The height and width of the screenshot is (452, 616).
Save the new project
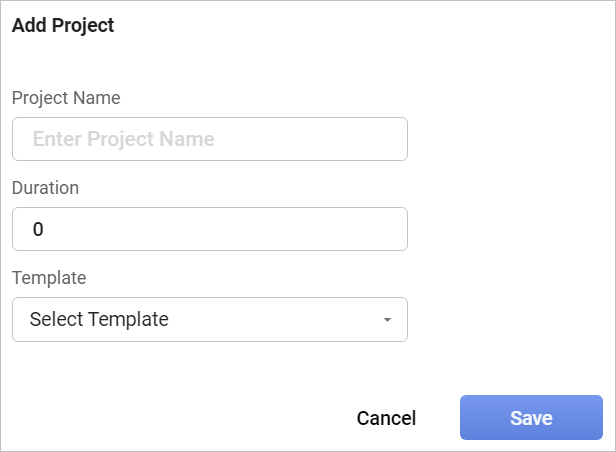[531, 418]
